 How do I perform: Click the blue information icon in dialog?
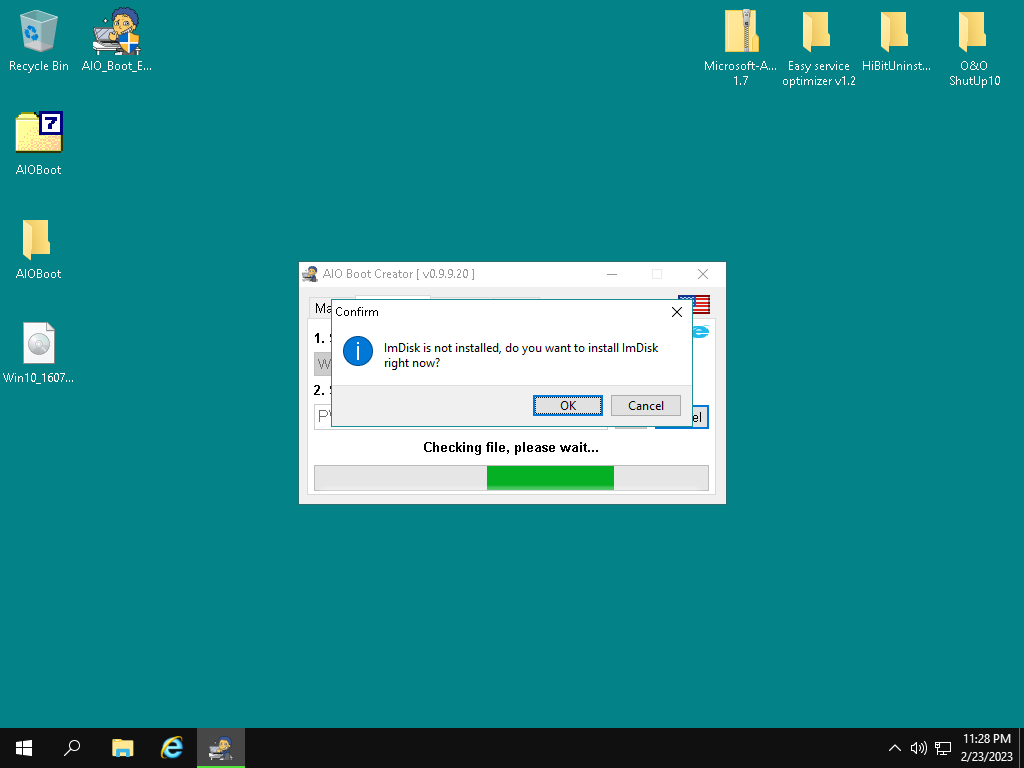[357, 351]
